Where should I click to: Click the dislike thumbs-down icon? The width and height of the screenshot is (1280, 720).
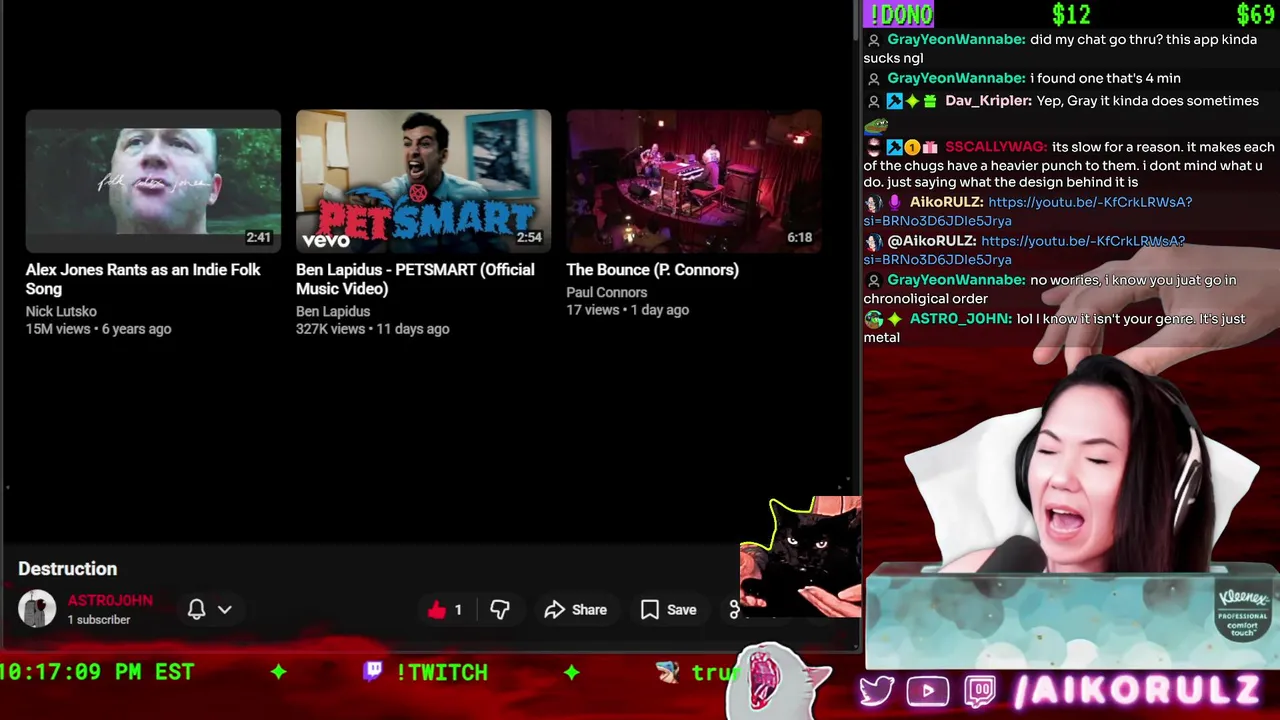click(x=500, y=610)
